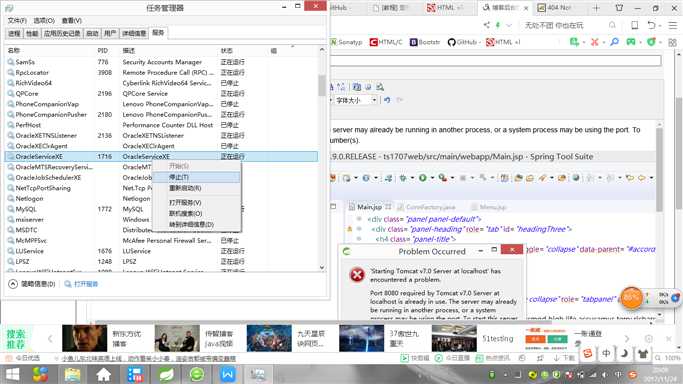Choose 联机搜索(O) in the context menu
The height and width of the screenshot is (384, 683).
pyautogui.click(x=196, y=213)
